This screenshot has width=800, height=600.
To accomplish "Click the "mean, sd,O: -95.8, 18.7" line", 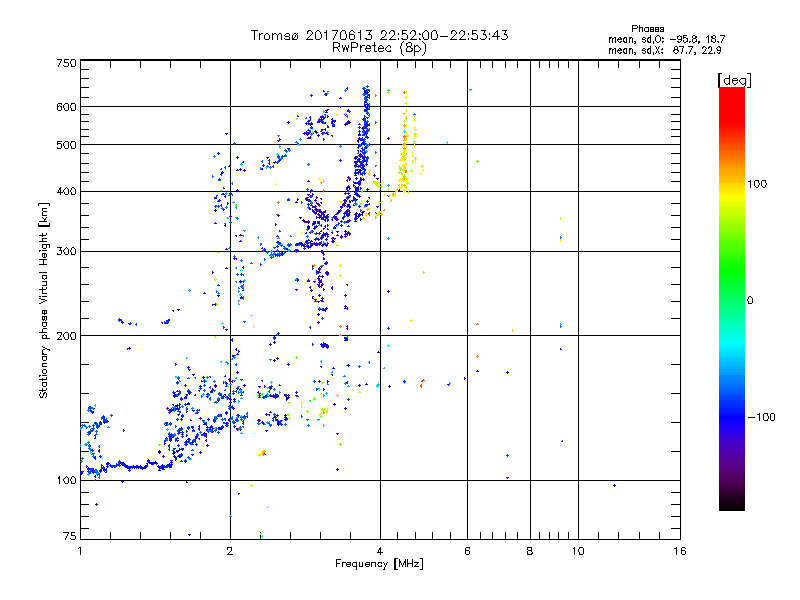I will pyautogui.click(x=666, y=39).
